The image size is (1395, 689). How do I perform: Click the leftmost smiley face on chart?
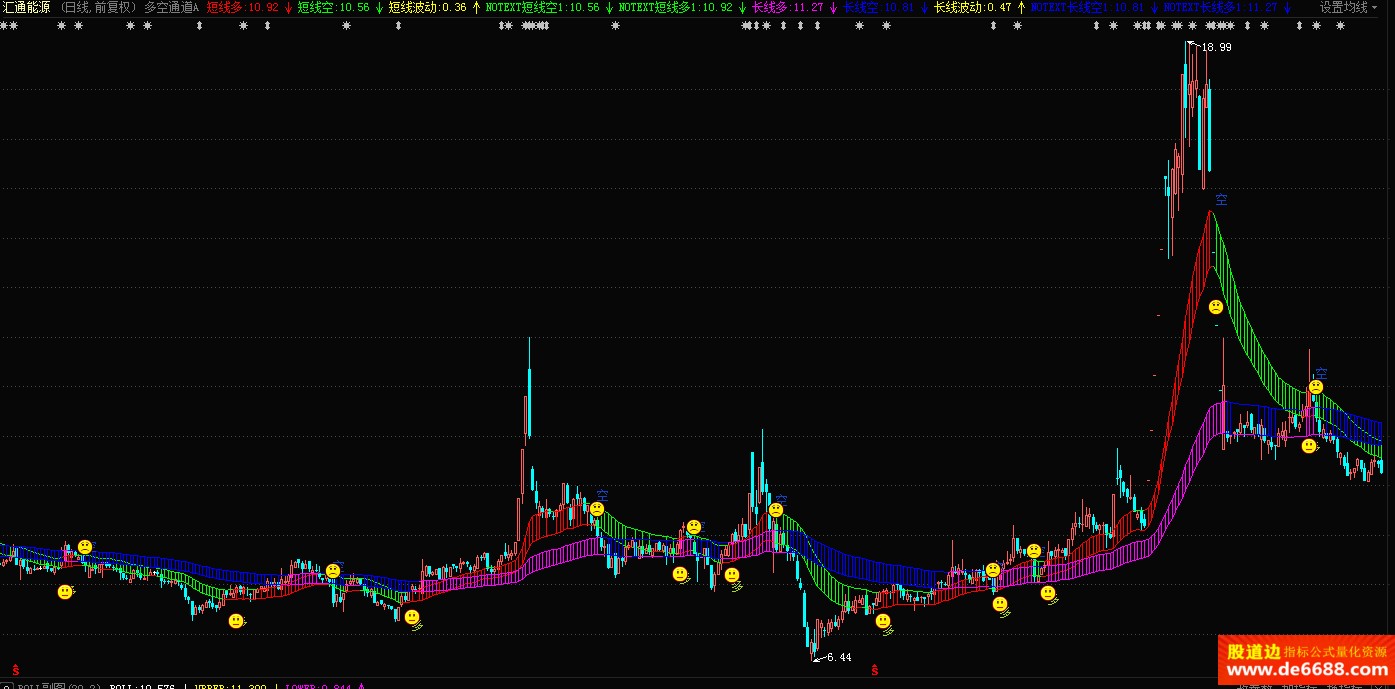tap(65, 592)
